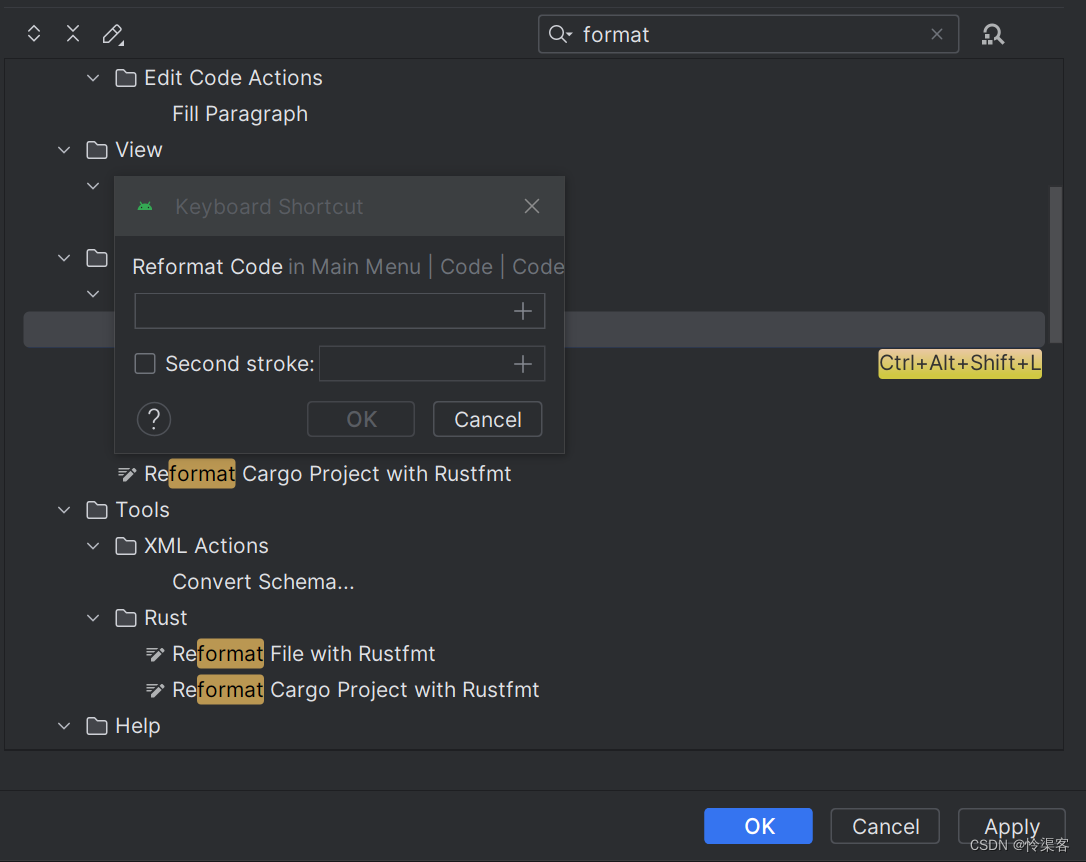Screen dimensions: 1086x862
Task: Select the Fill Paragraph action
Action: pyautogui.click(x=240, y=113)
